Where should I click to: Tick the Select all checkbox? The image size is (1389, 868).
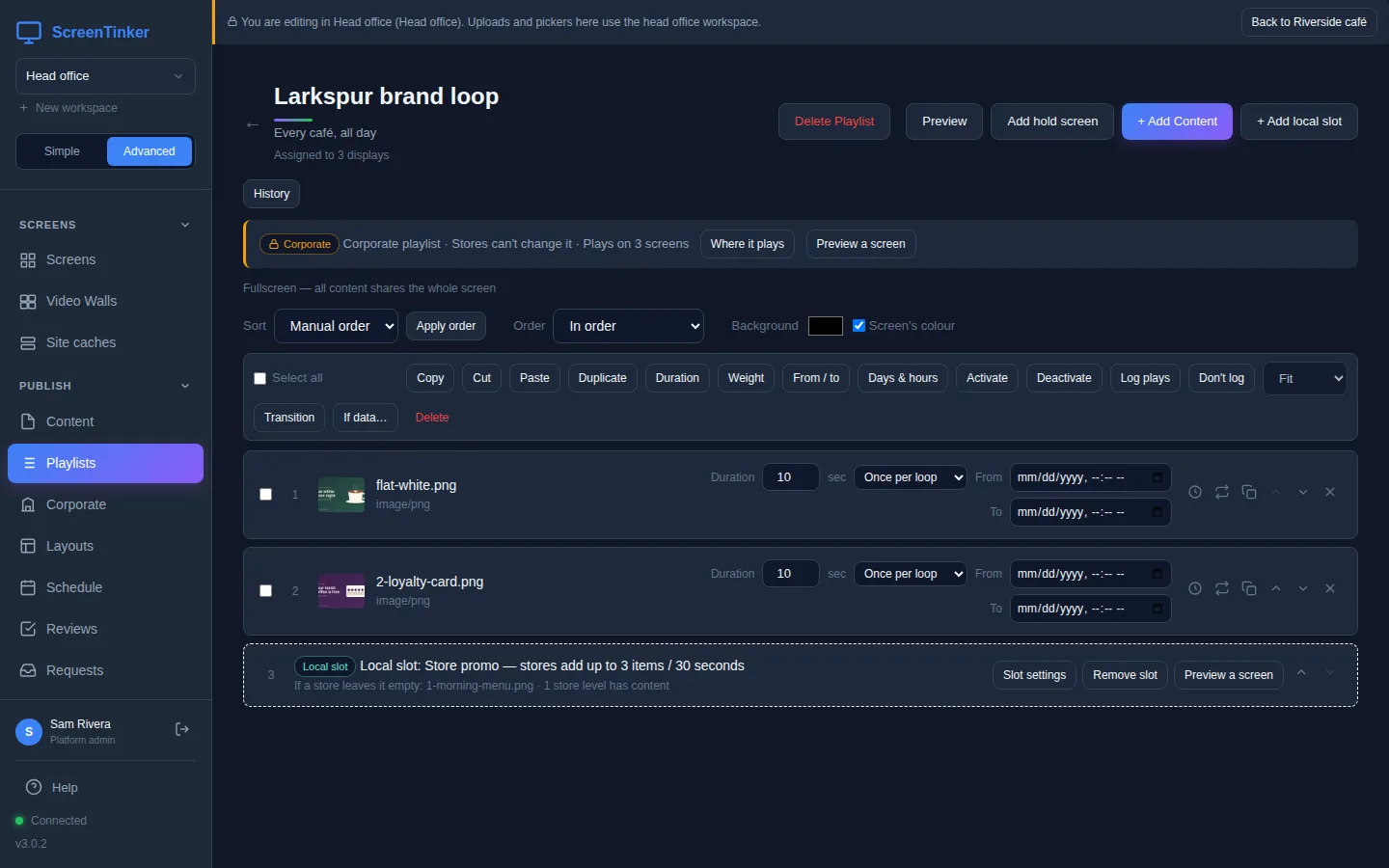[x=259, y=378]
